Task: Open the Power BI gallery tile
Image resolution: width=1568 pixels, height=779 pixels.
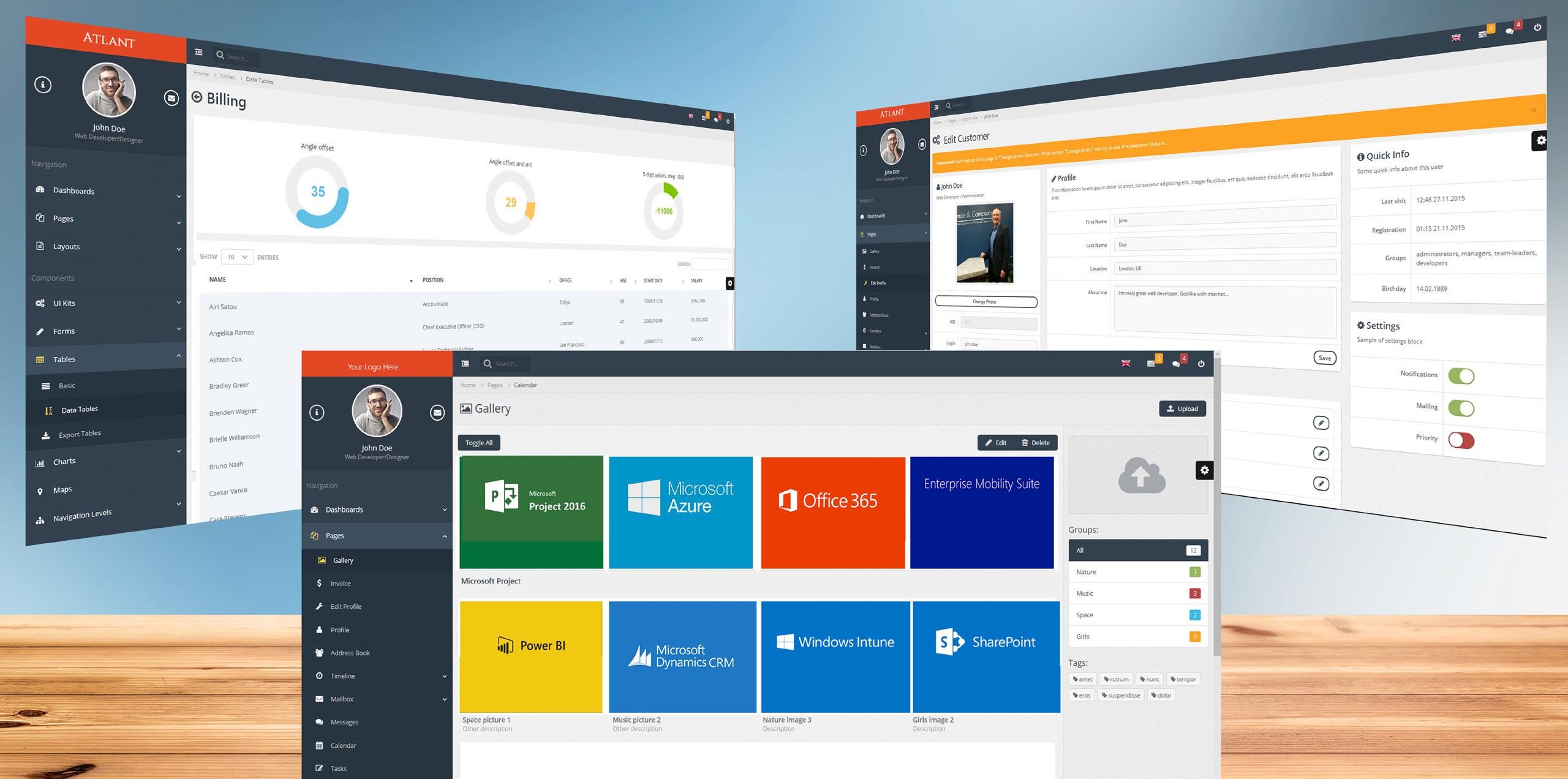Action: point(531,657)
